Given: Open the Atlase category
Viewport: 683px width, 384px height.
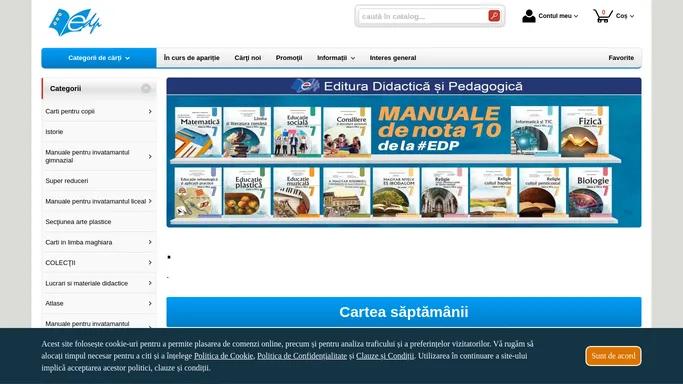Looking at the screenshot, I should (54, 303).
